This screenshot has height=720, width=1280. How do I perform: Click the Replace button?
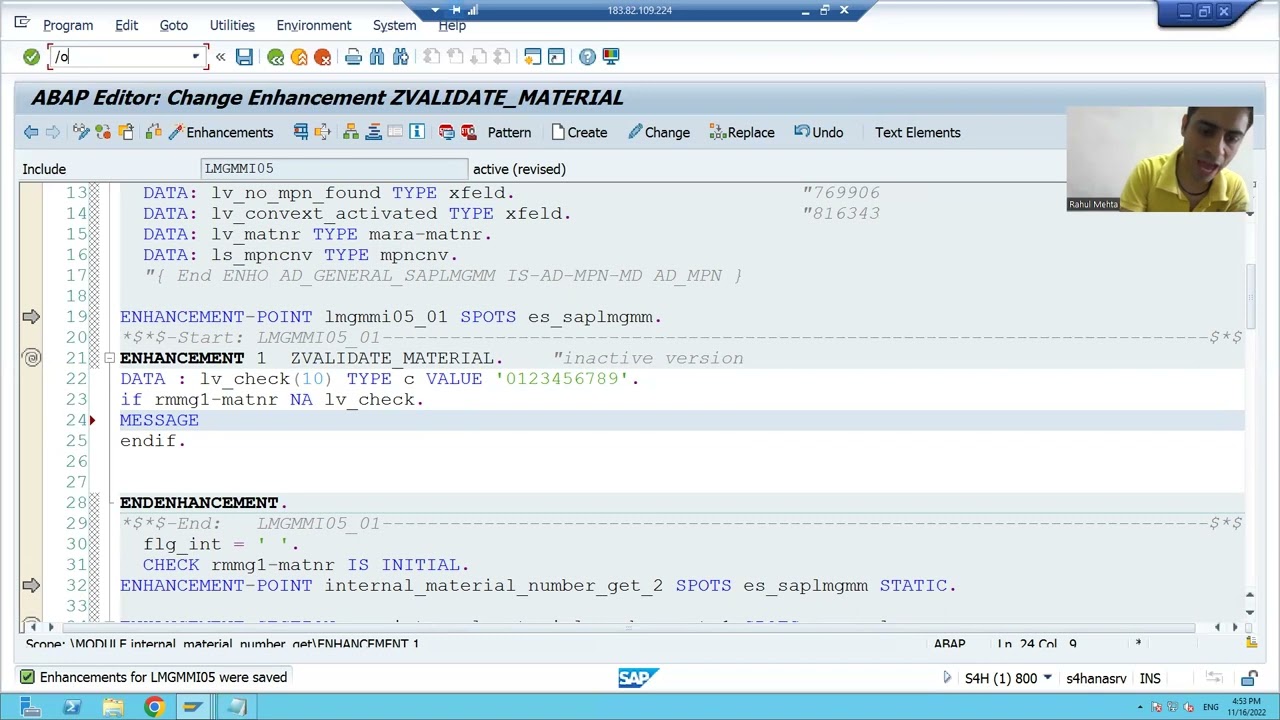point(742,132)
